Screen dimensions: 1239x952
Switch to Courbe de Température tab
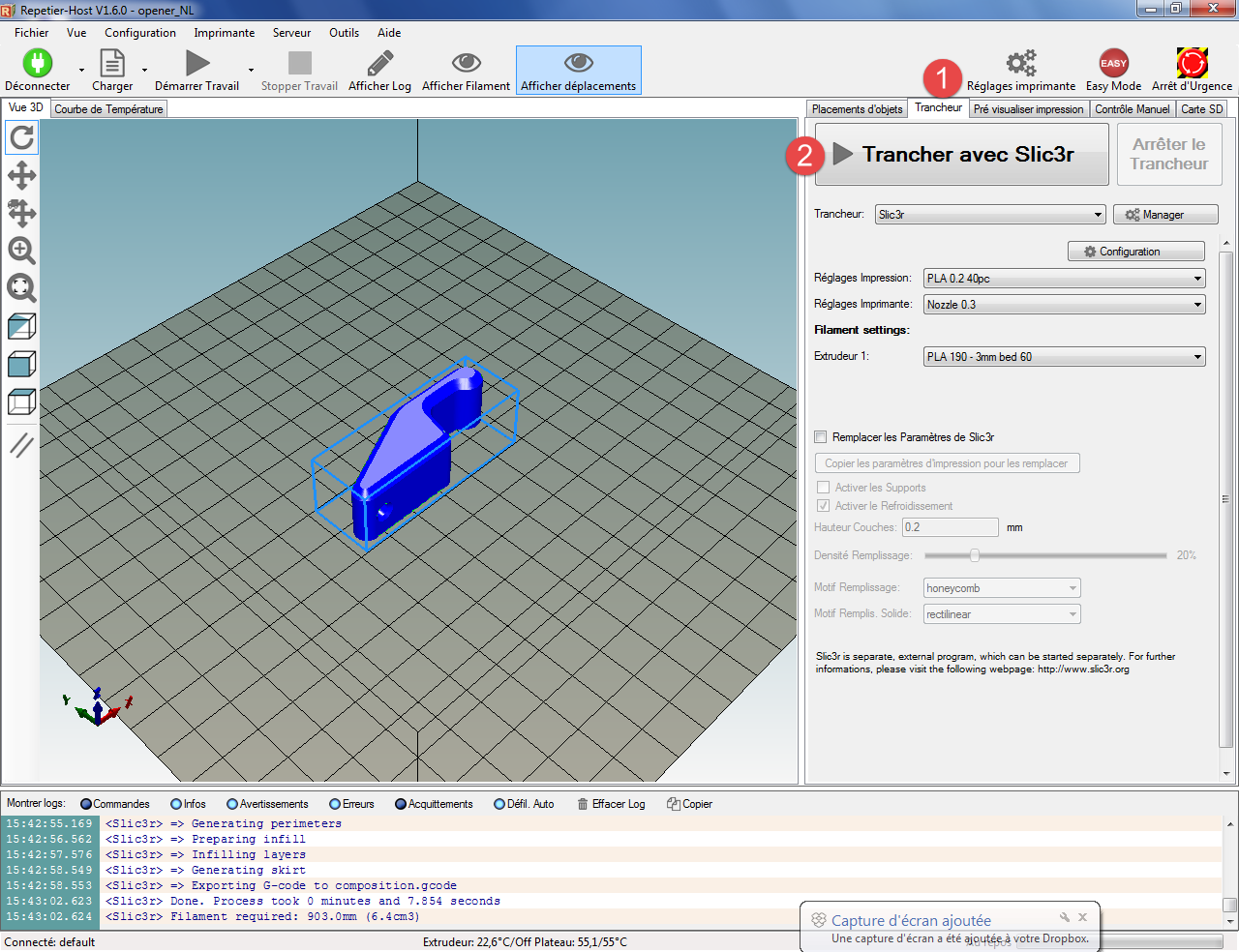(108, 109)
